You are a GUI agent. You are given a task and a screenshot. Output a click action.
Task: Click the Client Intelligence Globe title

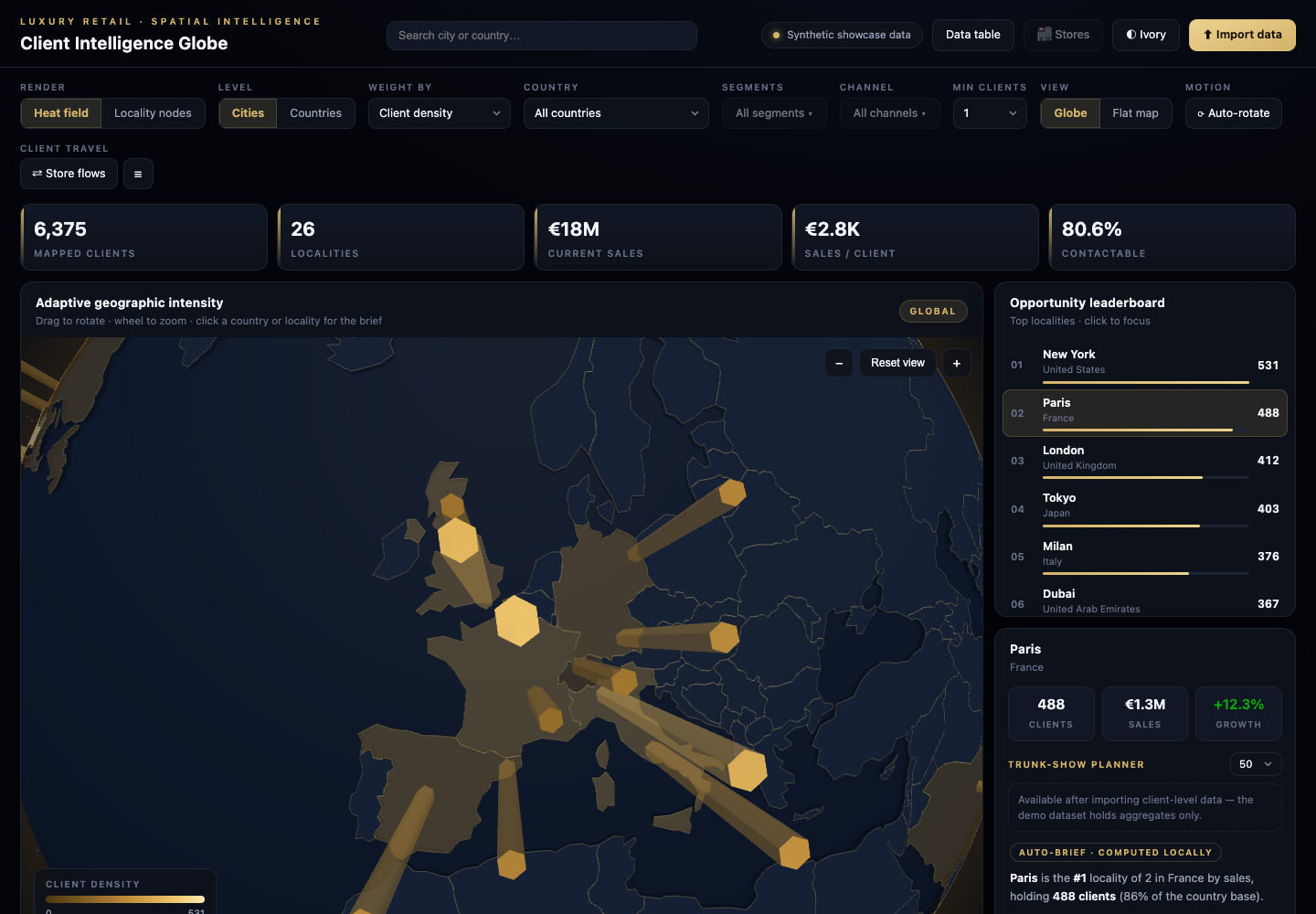(x=124, y=44)
